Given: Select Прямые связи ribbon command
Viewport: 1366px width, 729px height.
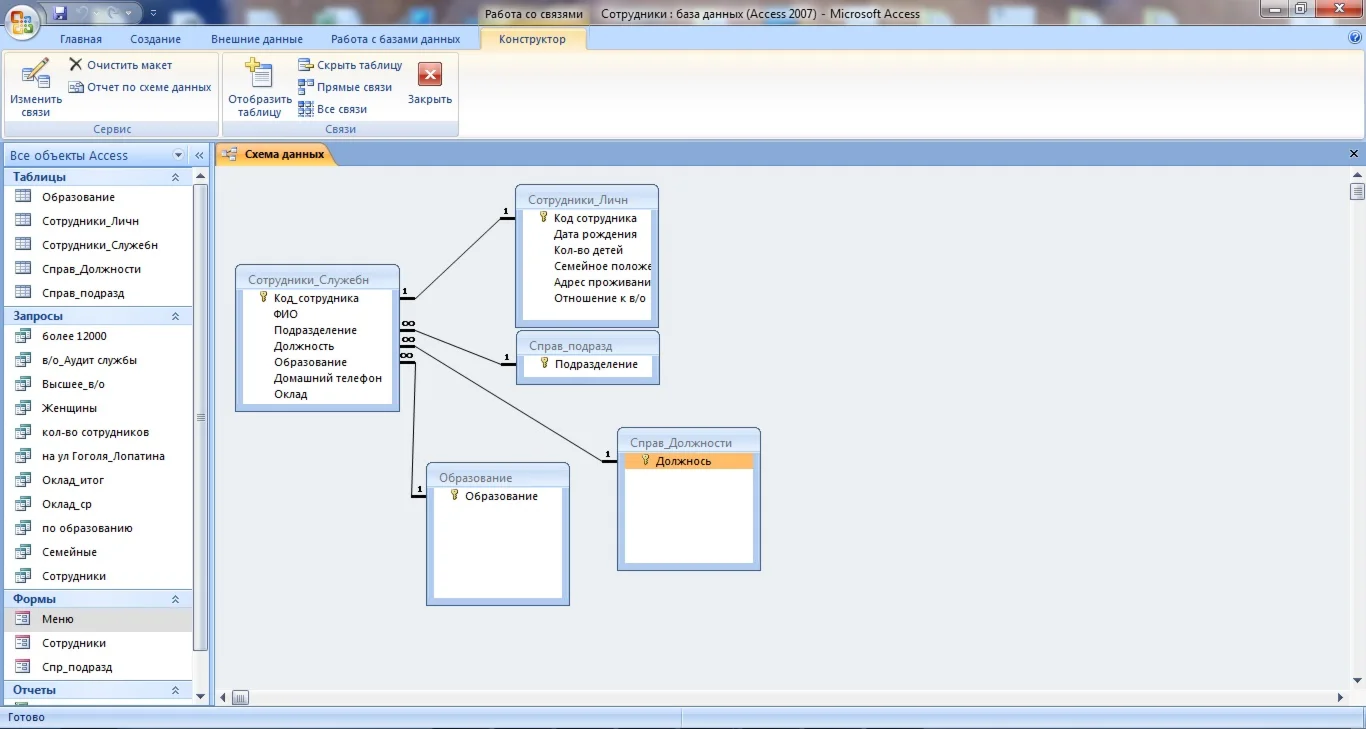Looking at the screenshot, I should click(x=345, y=87).
